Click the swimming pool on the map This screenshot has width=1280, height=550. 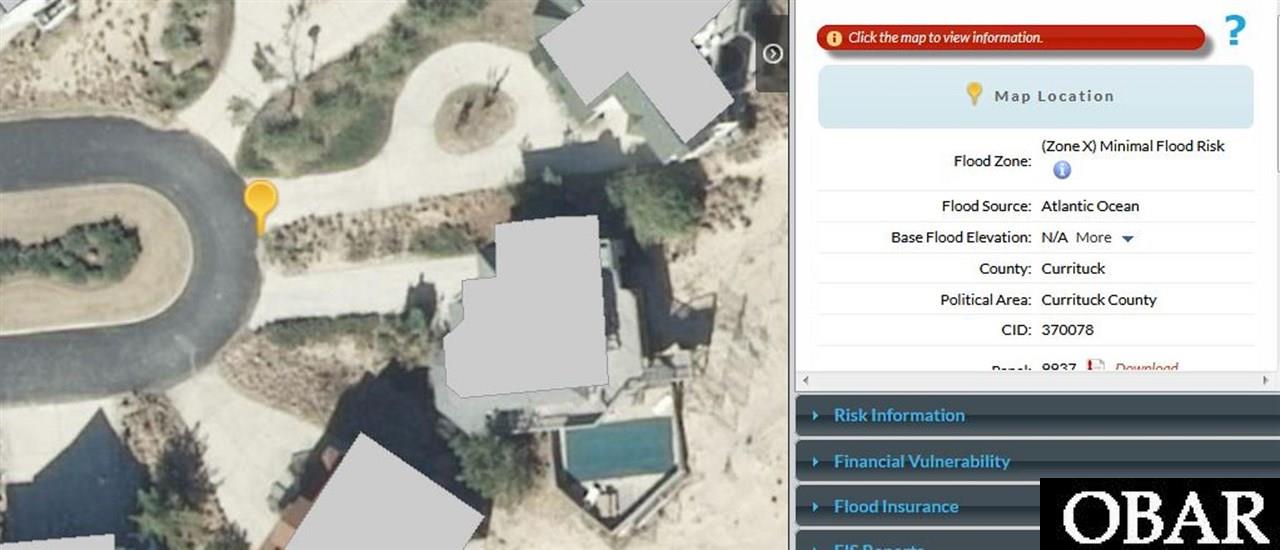tap(618, 447)
